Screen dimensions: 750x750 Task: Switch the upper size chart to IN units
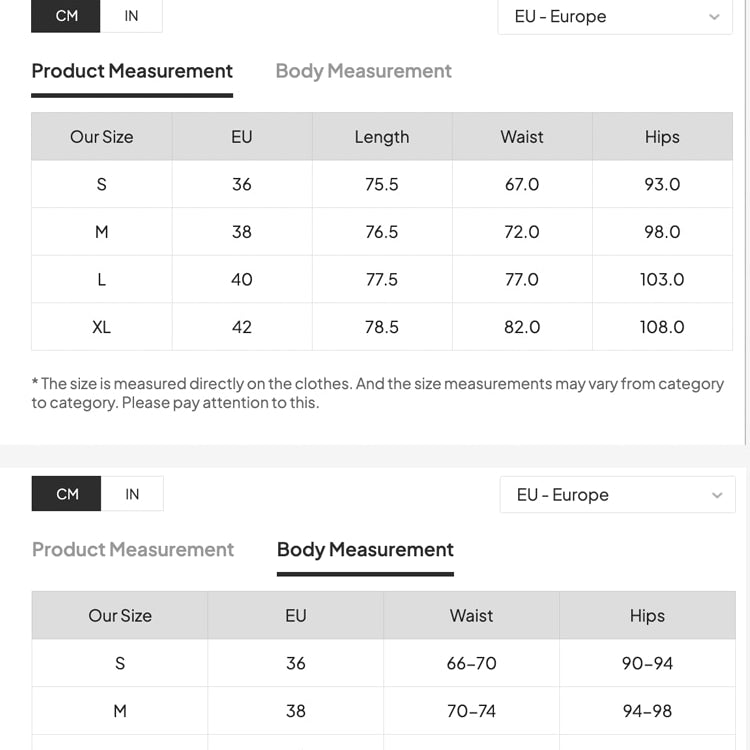point(132,16)
